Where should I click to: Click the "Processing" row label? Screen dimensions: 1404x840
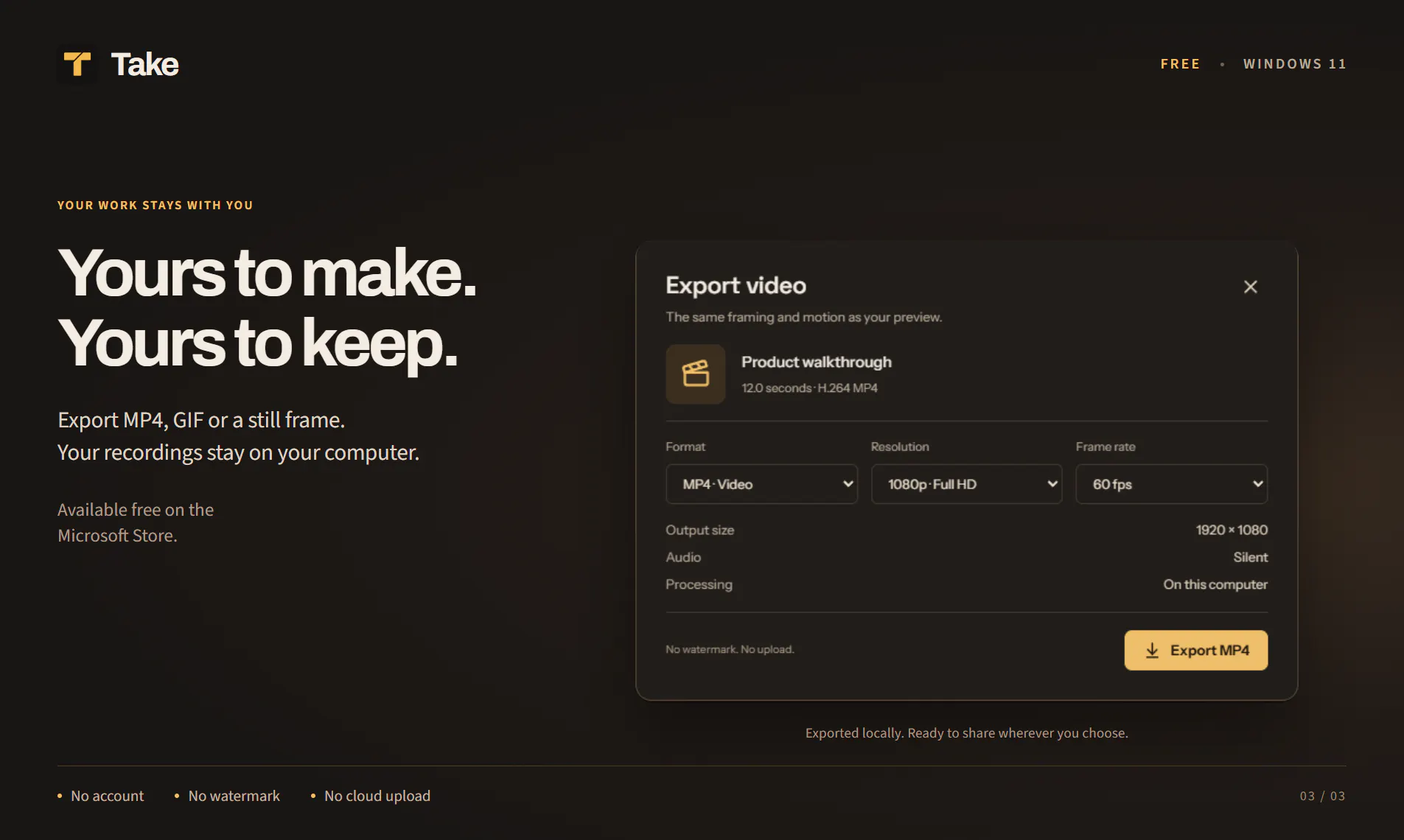point(699,584)
